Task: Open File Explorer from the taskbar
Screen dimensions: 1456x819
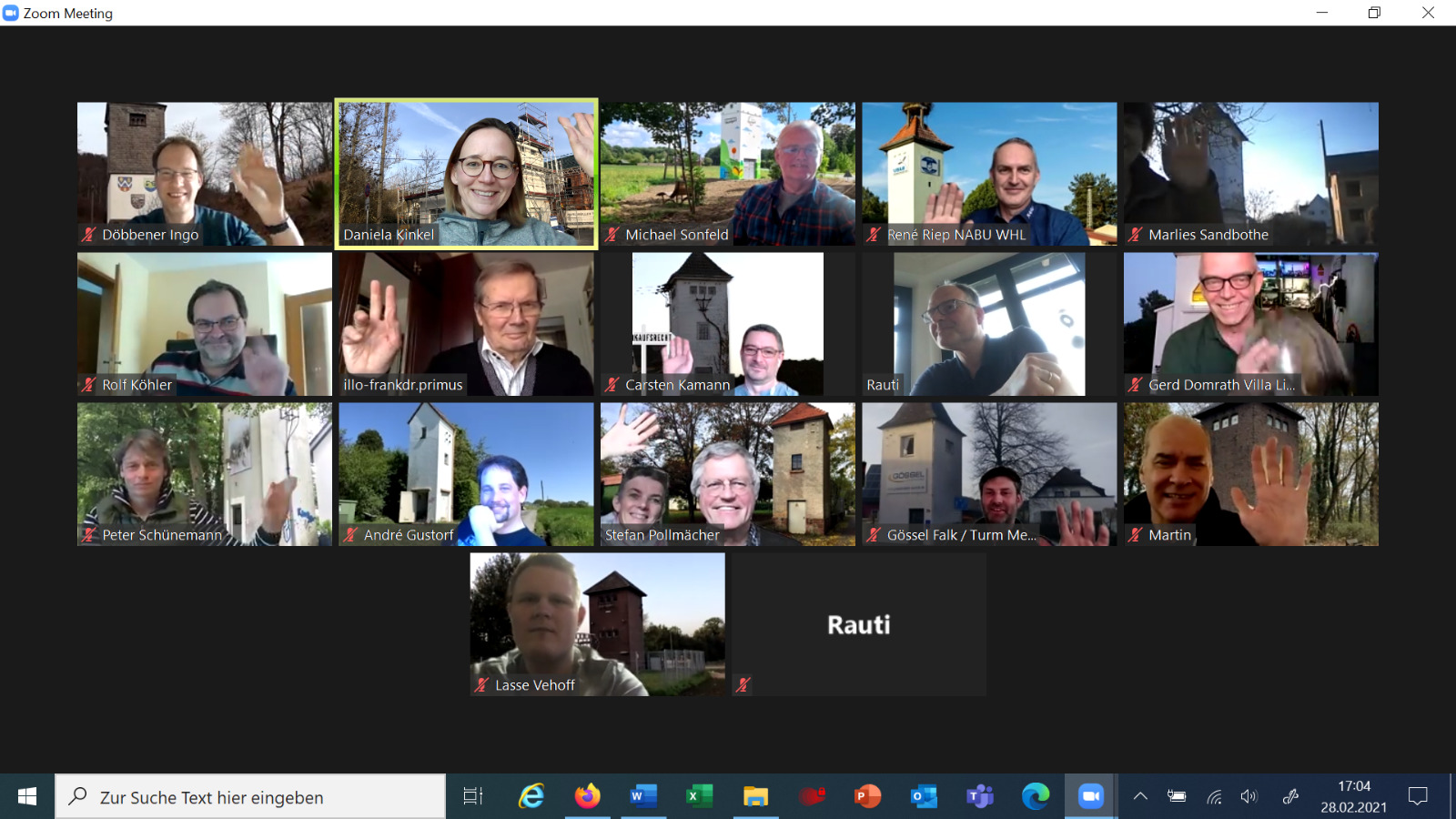Action: (x=755, y=797)
